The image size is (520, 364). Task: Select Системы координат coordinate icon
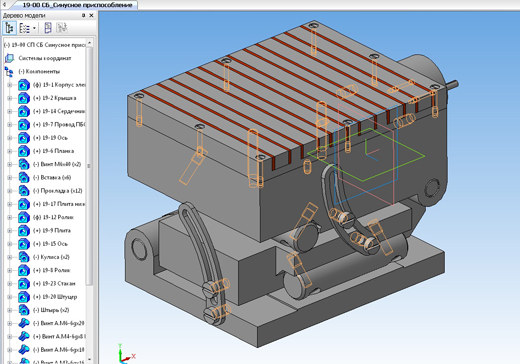[x=9, y=58]
